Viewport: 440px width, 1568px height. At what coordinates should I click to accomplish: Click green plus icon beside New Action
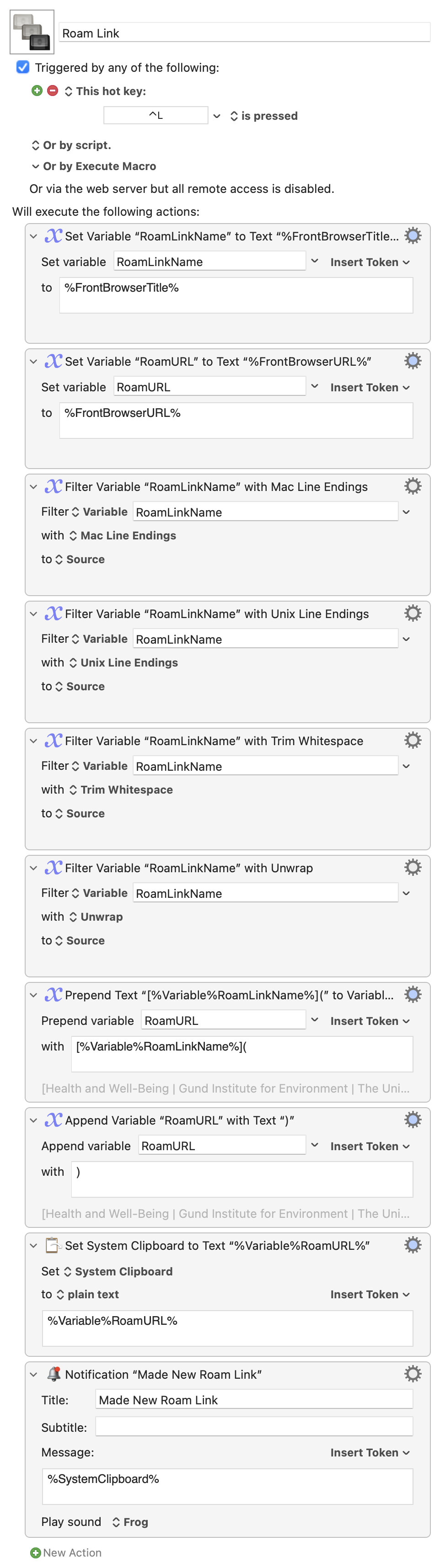click(x=35, y=1553)
